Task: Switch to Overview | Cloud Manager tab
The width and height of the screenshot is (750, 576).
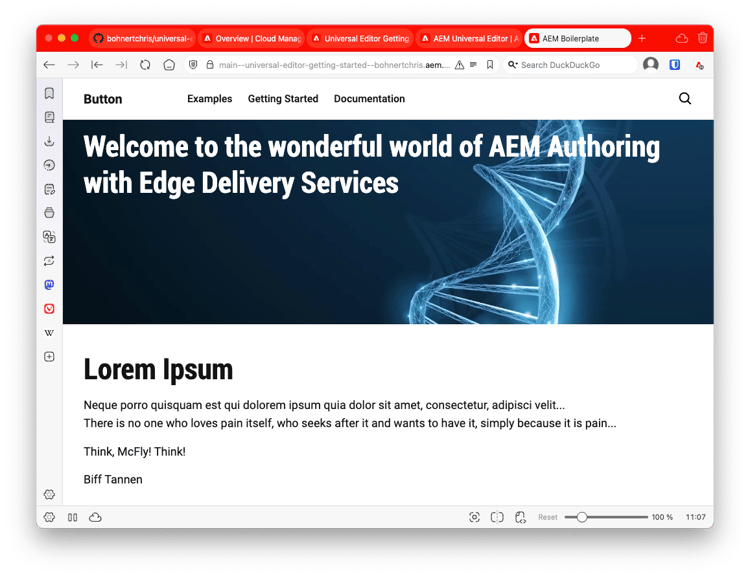Action: 252,38
